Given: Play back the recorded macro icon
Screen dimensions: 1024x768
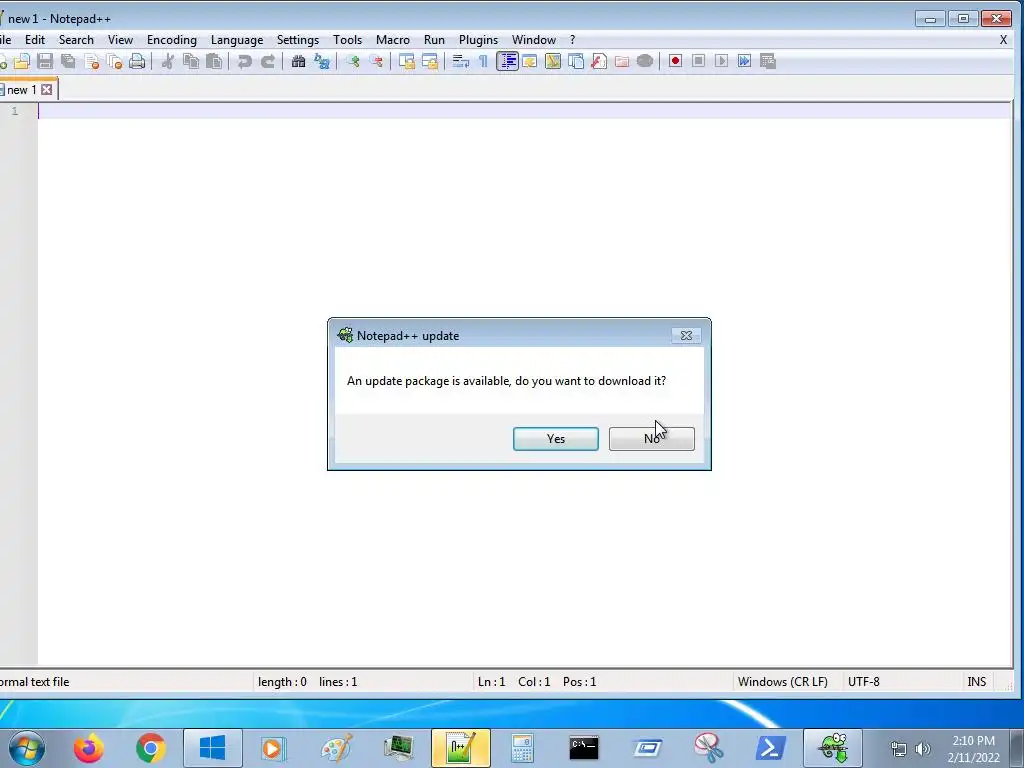Looking at the screenshot, I should pos(722,61).
